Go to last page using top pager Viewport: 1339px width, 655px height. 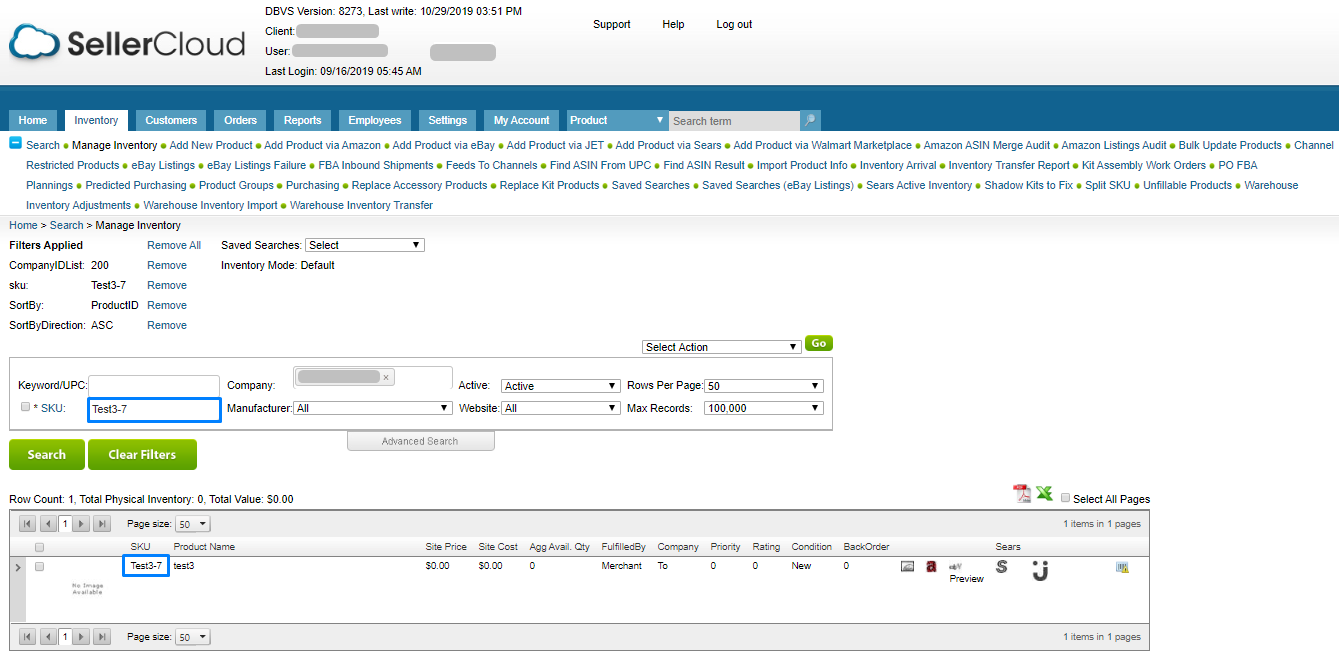click(x=101, y=524)
